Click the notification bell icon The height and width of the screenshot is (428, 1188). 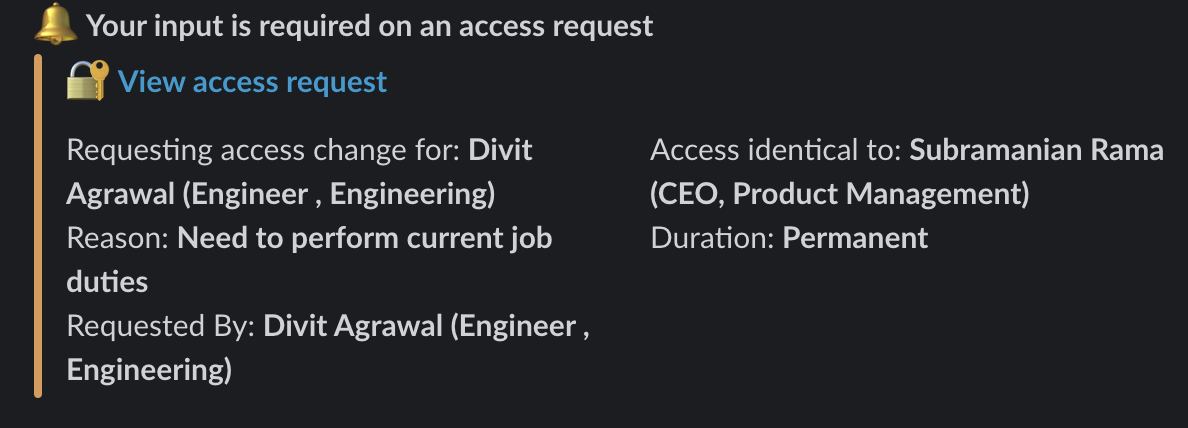coord(56,25)
